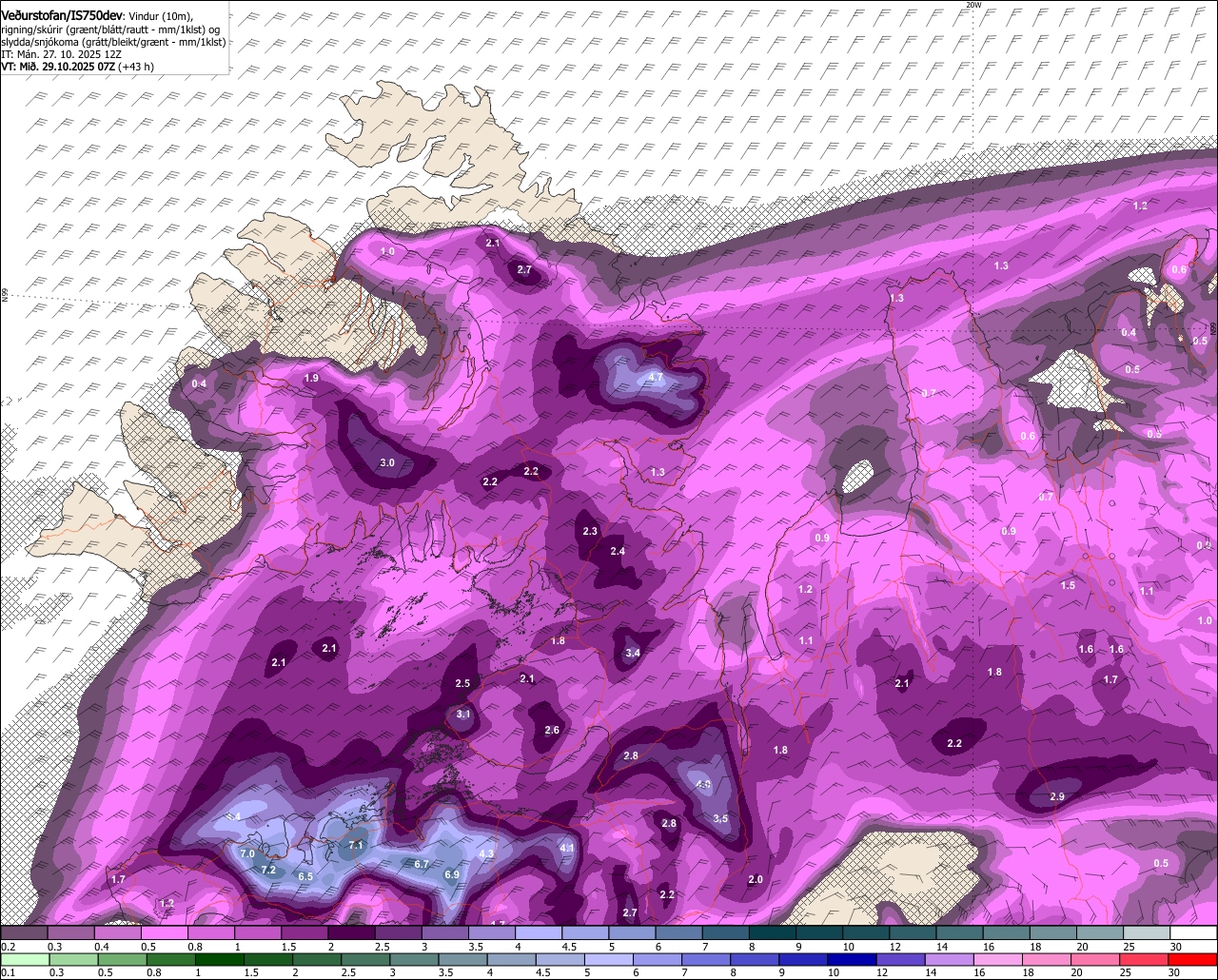Viewport: 1218px width, 980px height.
Task: Click the 0.1 label on lower legend
Action: (x=7, y=973)
